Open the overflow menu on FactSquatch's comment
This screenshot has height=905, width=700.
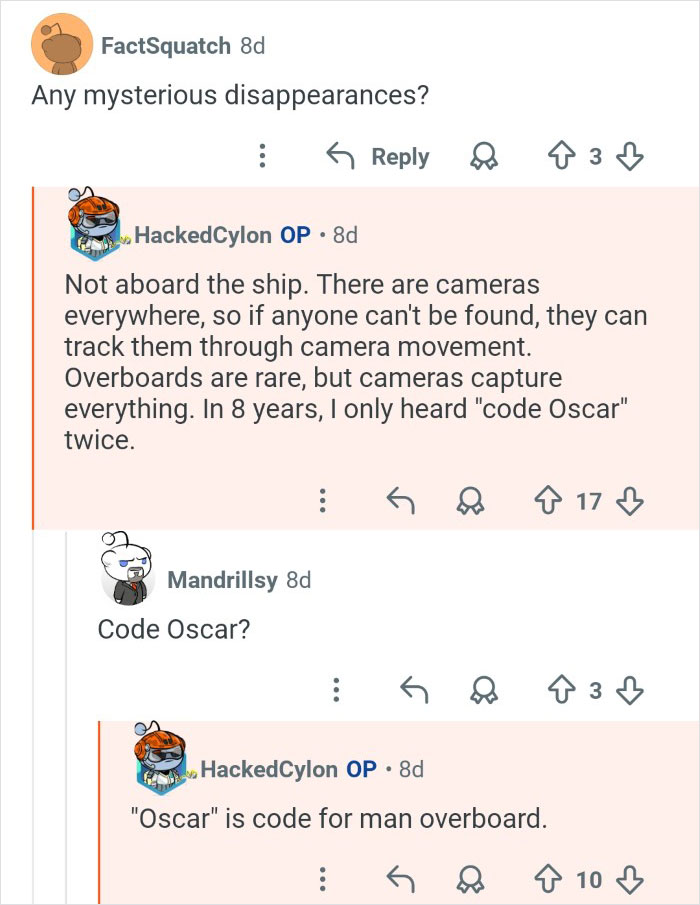click(262, 156)
